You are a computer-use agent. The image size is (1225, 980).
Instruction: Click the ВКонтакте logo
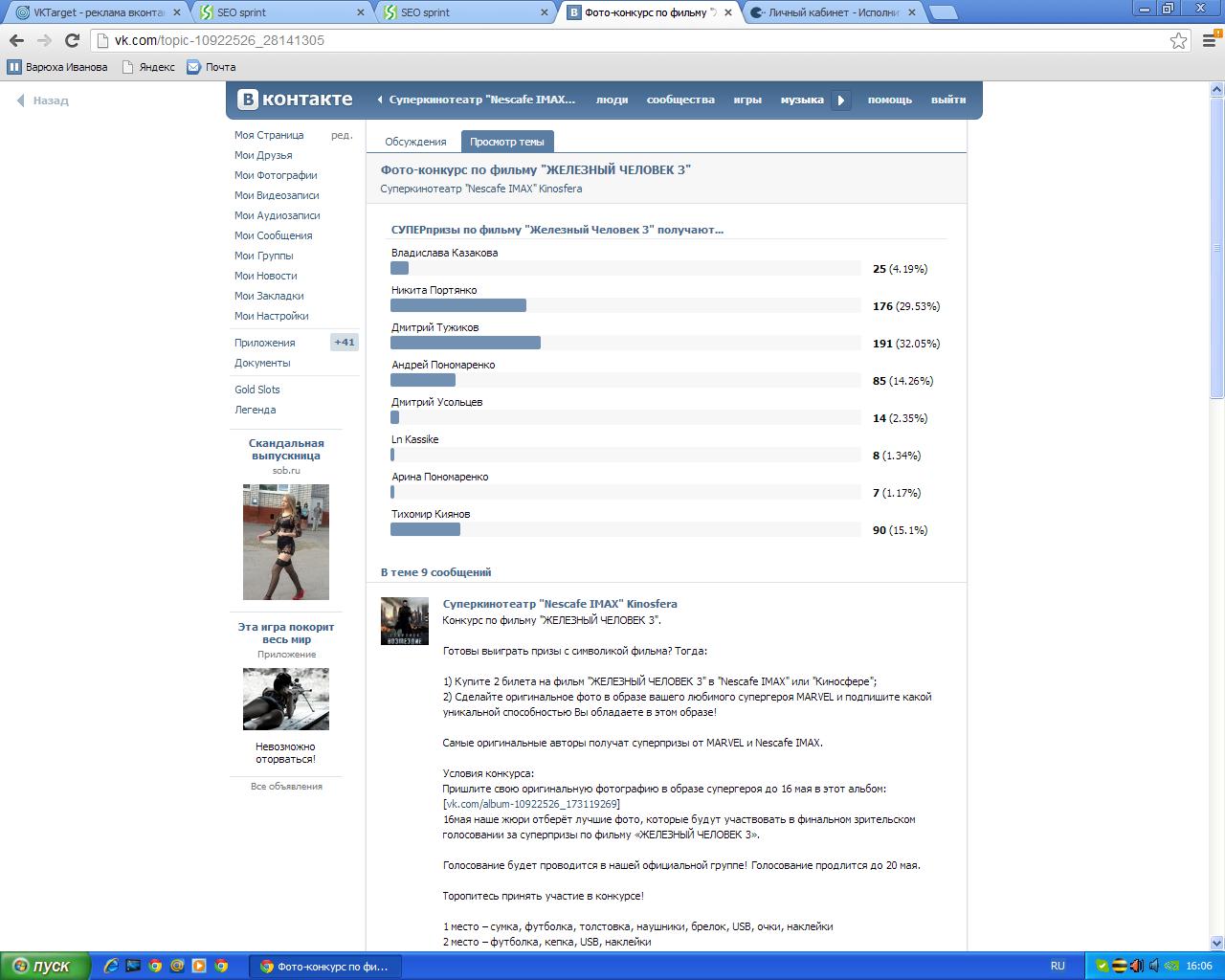[x=296, y=100]
